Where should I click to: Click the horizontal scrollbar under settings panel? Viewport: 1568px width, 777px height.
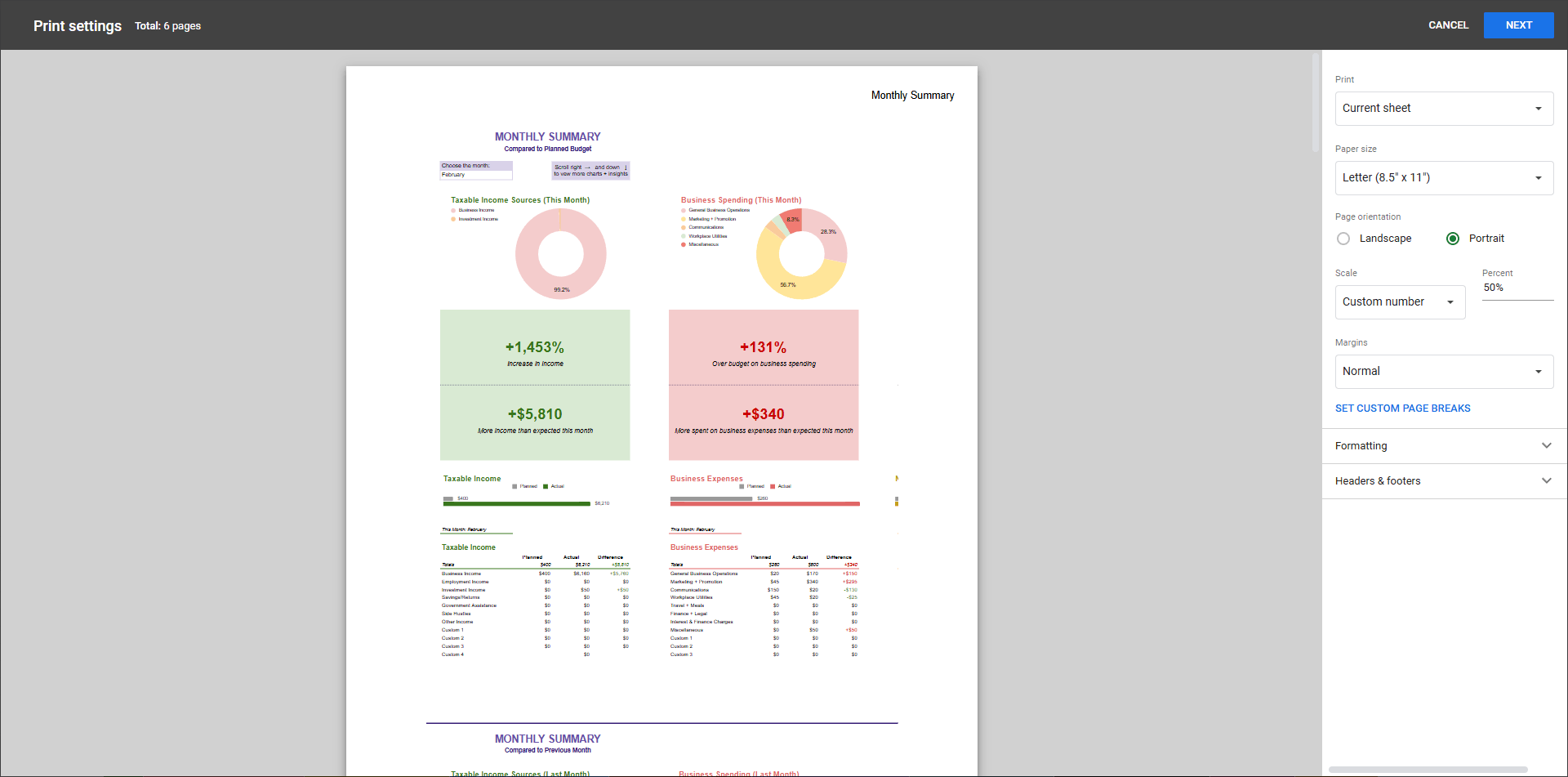point(1428,770)
